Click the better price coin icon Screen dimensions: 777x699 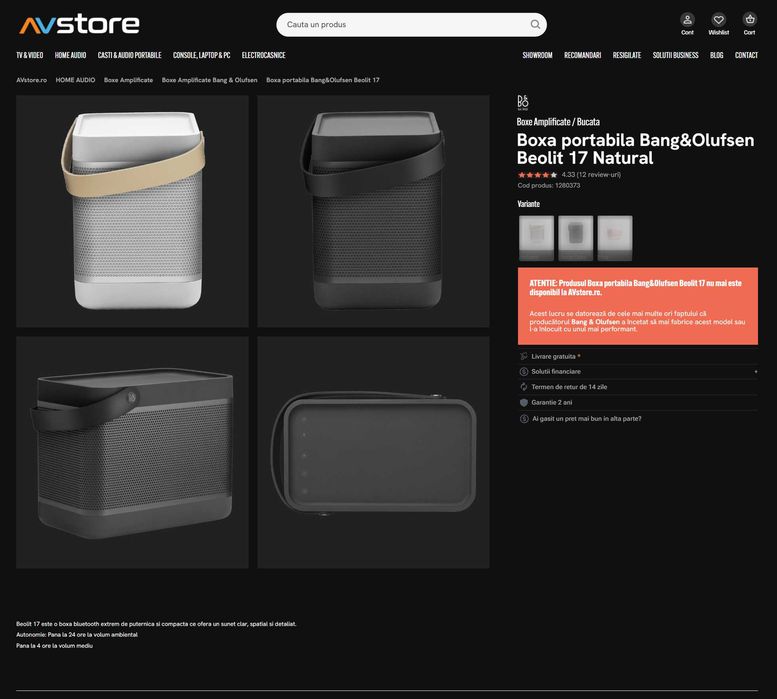(524, 419)
